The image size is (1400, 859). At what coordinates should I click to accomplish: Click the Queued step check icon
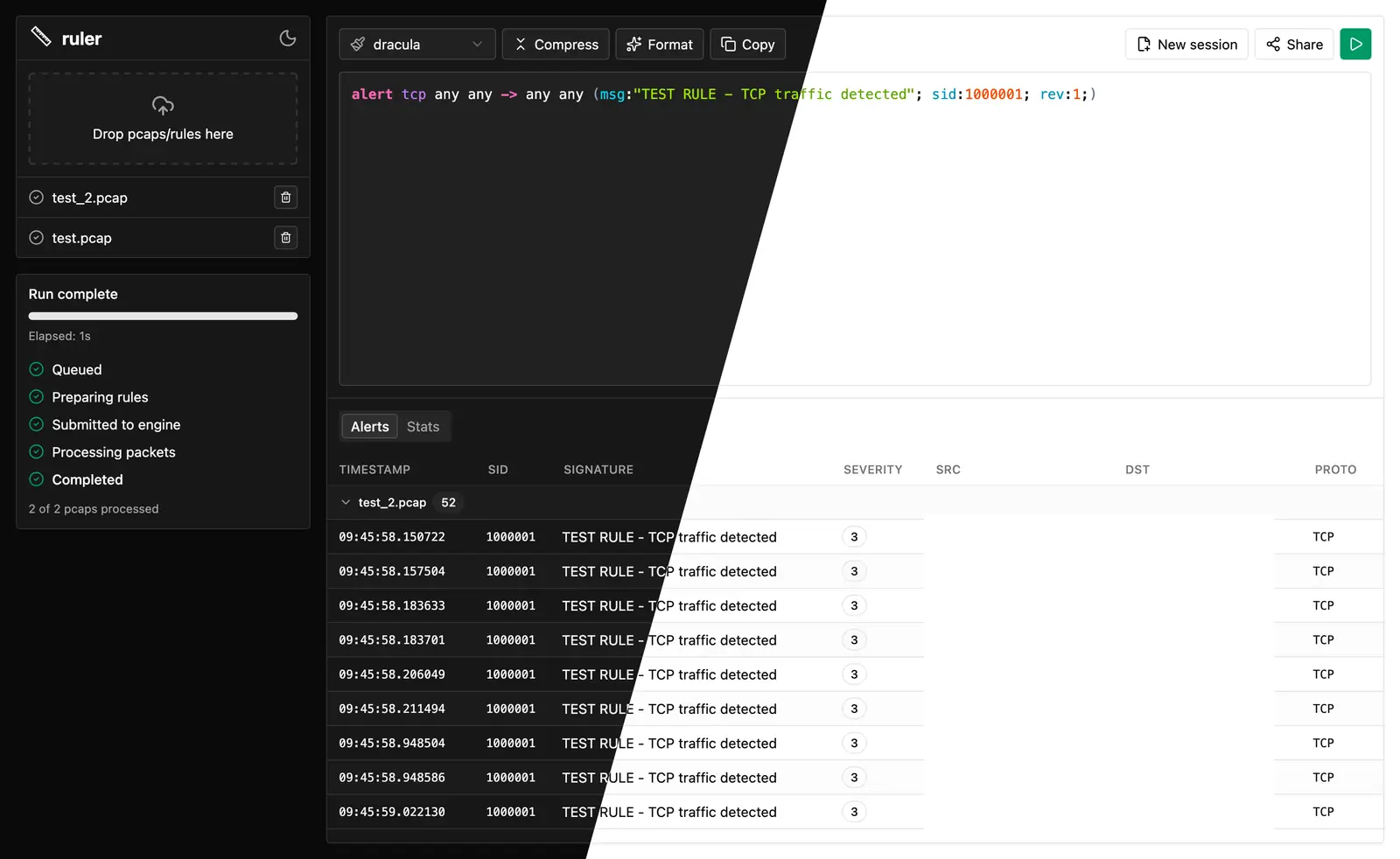[x=36, y=369]
